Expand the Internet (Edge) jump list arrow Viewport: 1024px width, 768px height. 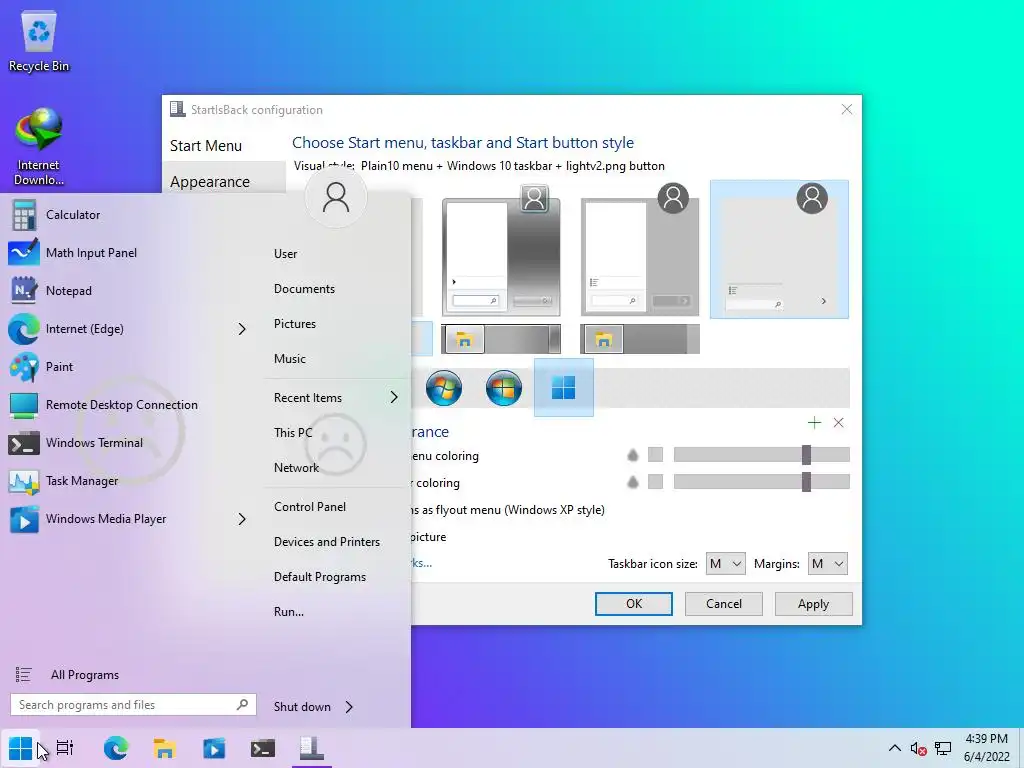point(242,328)
